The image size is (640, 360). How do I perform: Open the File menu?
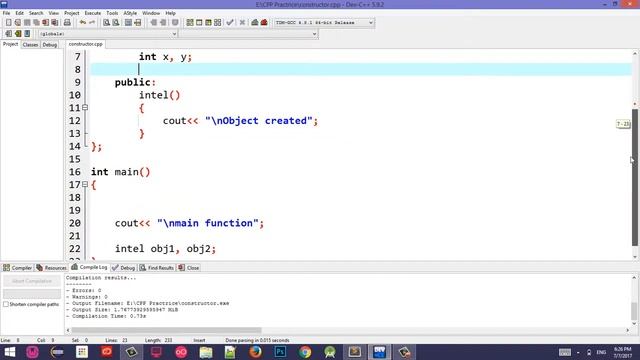coord(7,13)
